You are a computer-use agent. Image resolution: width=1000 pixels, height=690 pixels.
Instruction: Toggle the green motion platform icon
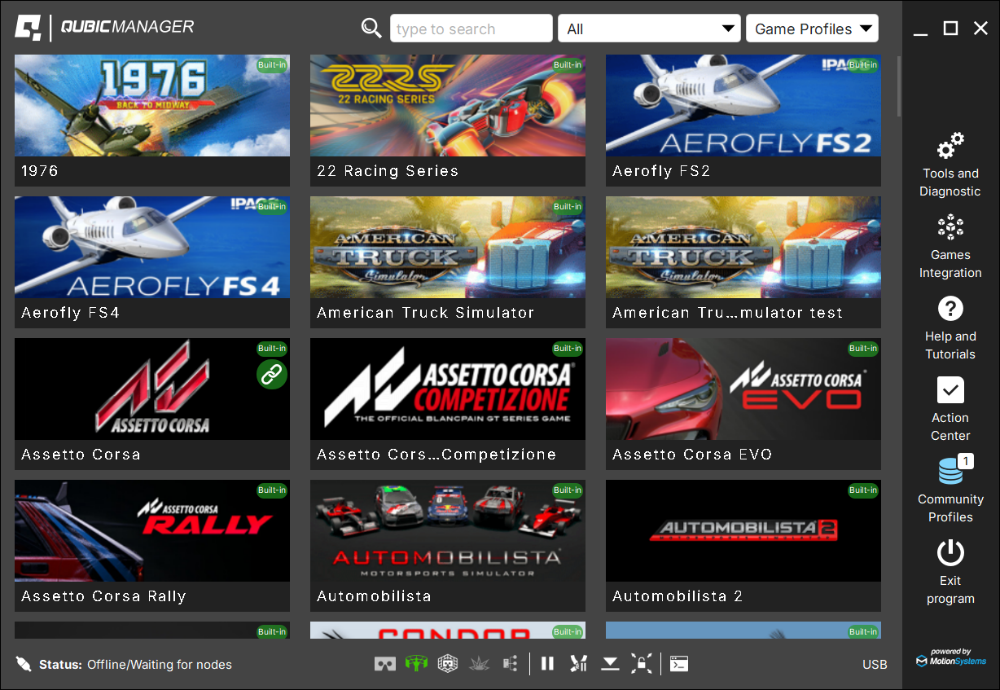point(415,663)
